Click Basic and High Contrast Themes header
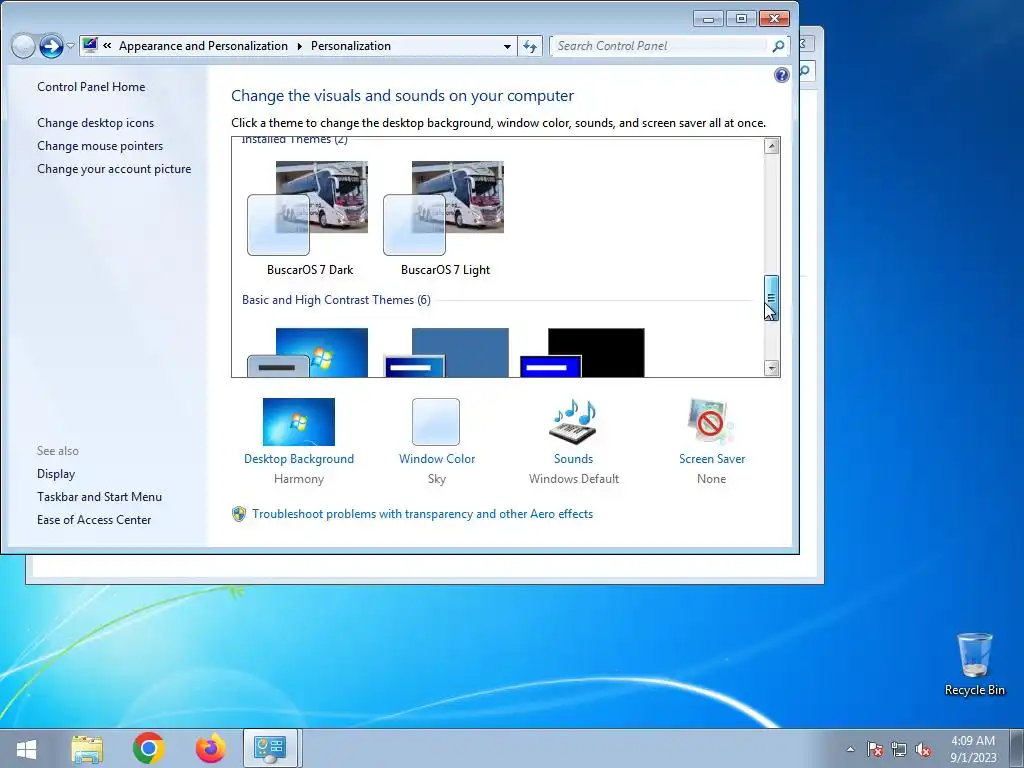Viewport: 1024px width, 768px height. pos(336,300)
